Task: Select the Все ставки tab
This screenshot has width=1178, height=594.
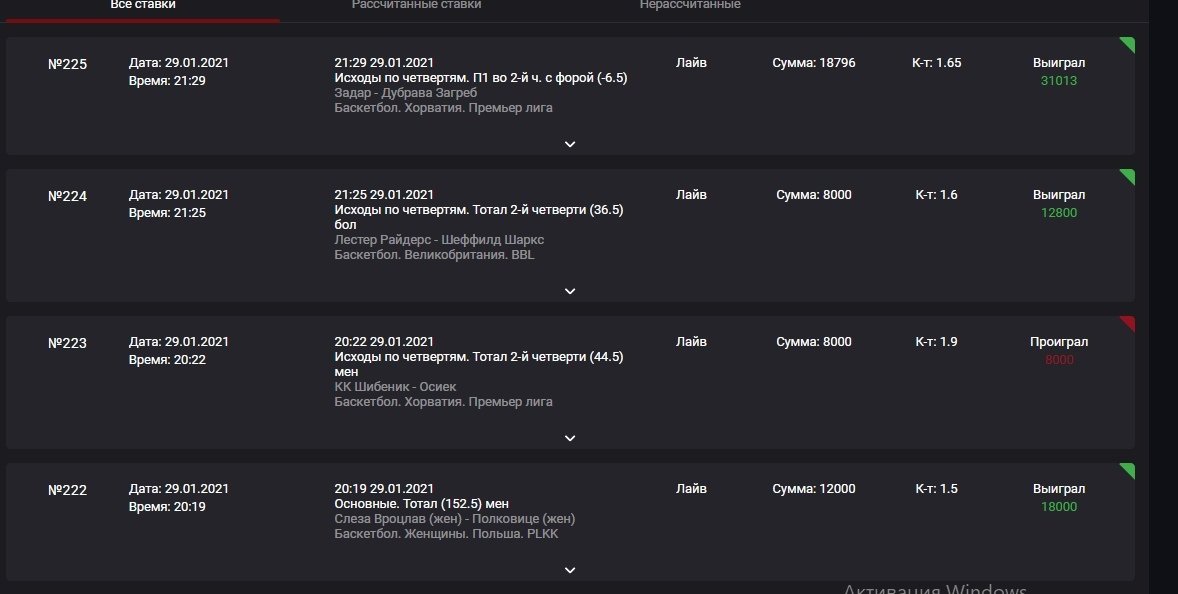Action: point(144,5)
